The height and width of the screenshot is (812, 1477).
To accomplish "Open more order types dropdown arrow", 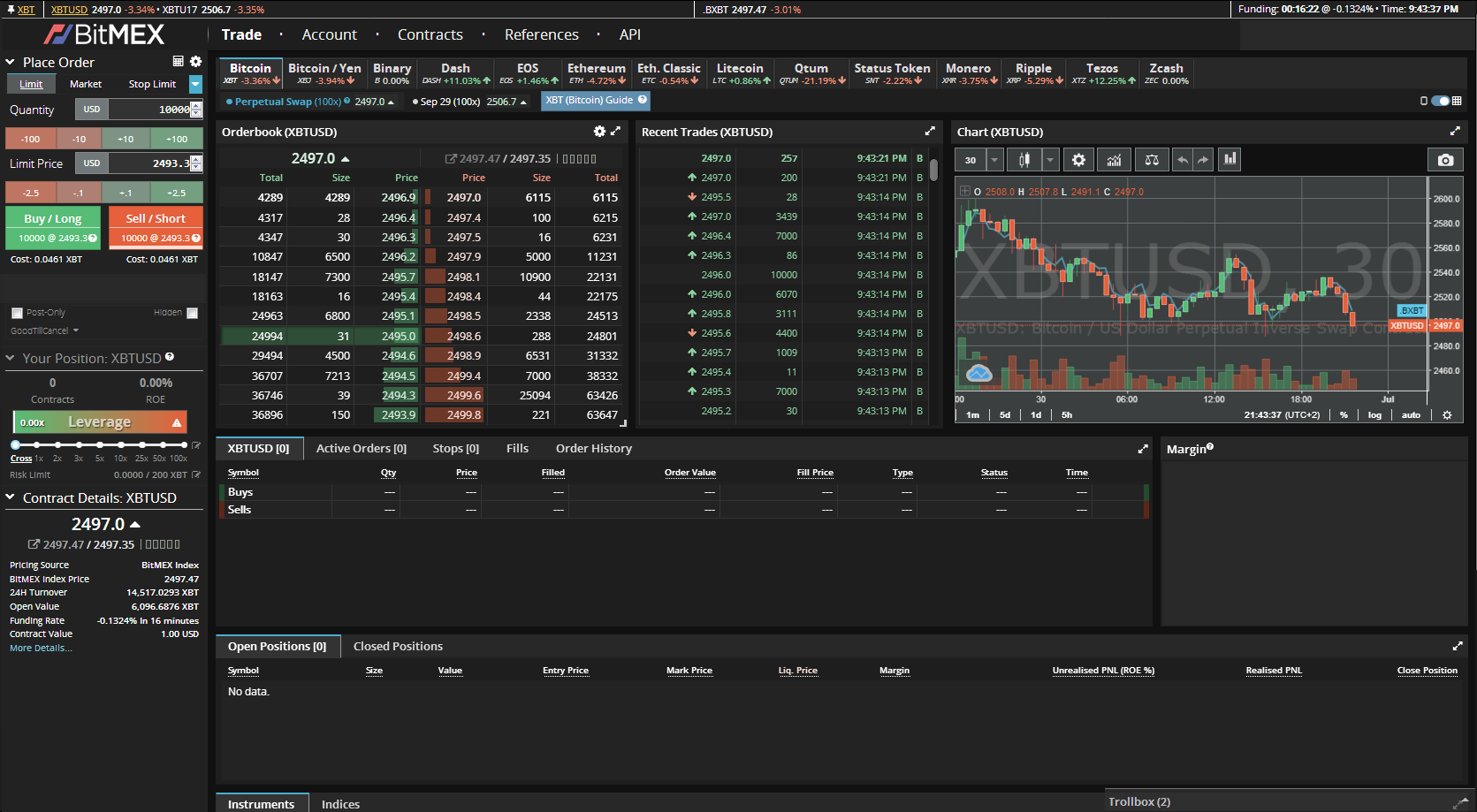I will pos(195,84).
